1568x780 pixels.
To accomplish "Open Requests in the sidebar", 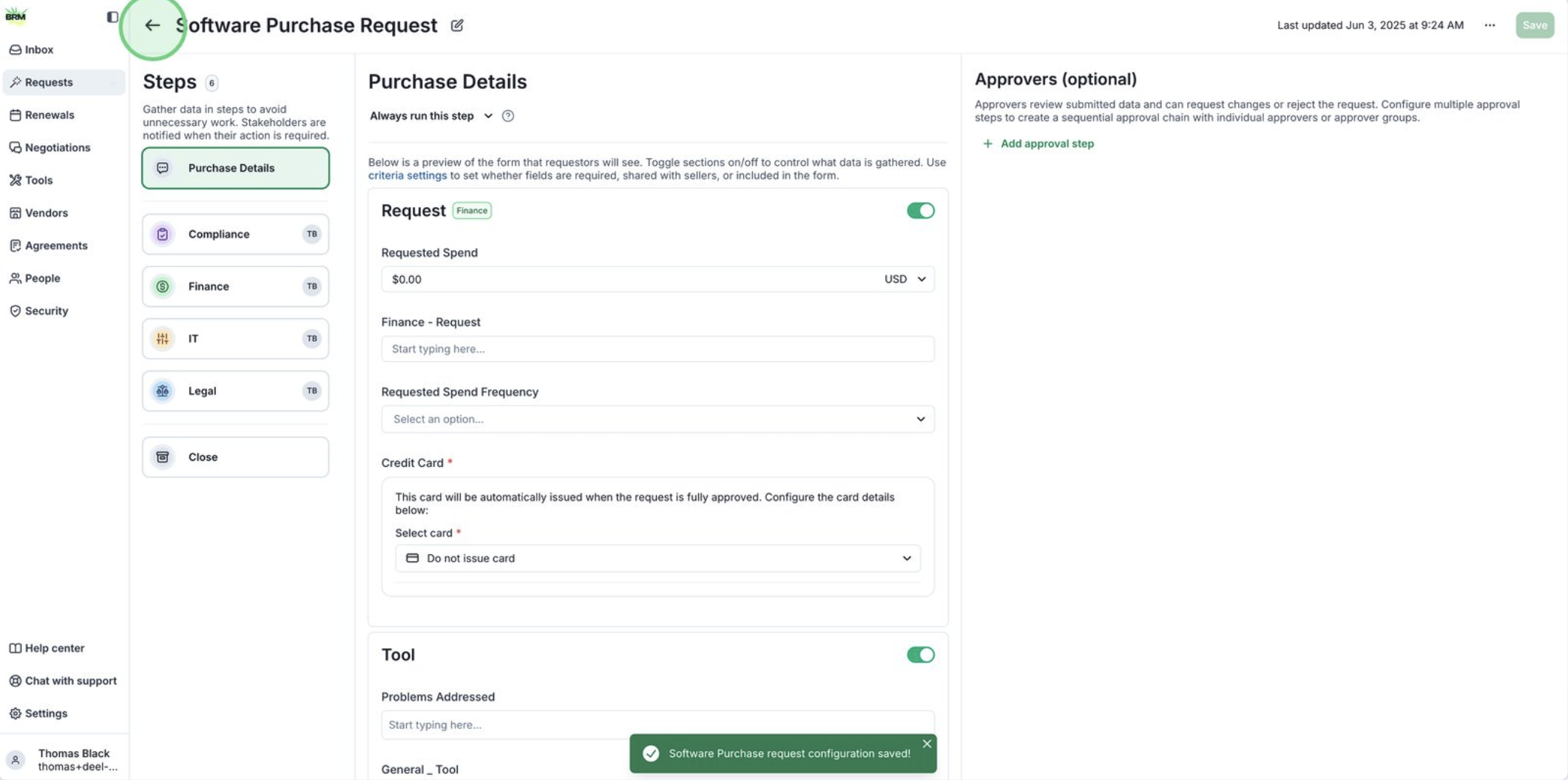I will tap(64, 82).
